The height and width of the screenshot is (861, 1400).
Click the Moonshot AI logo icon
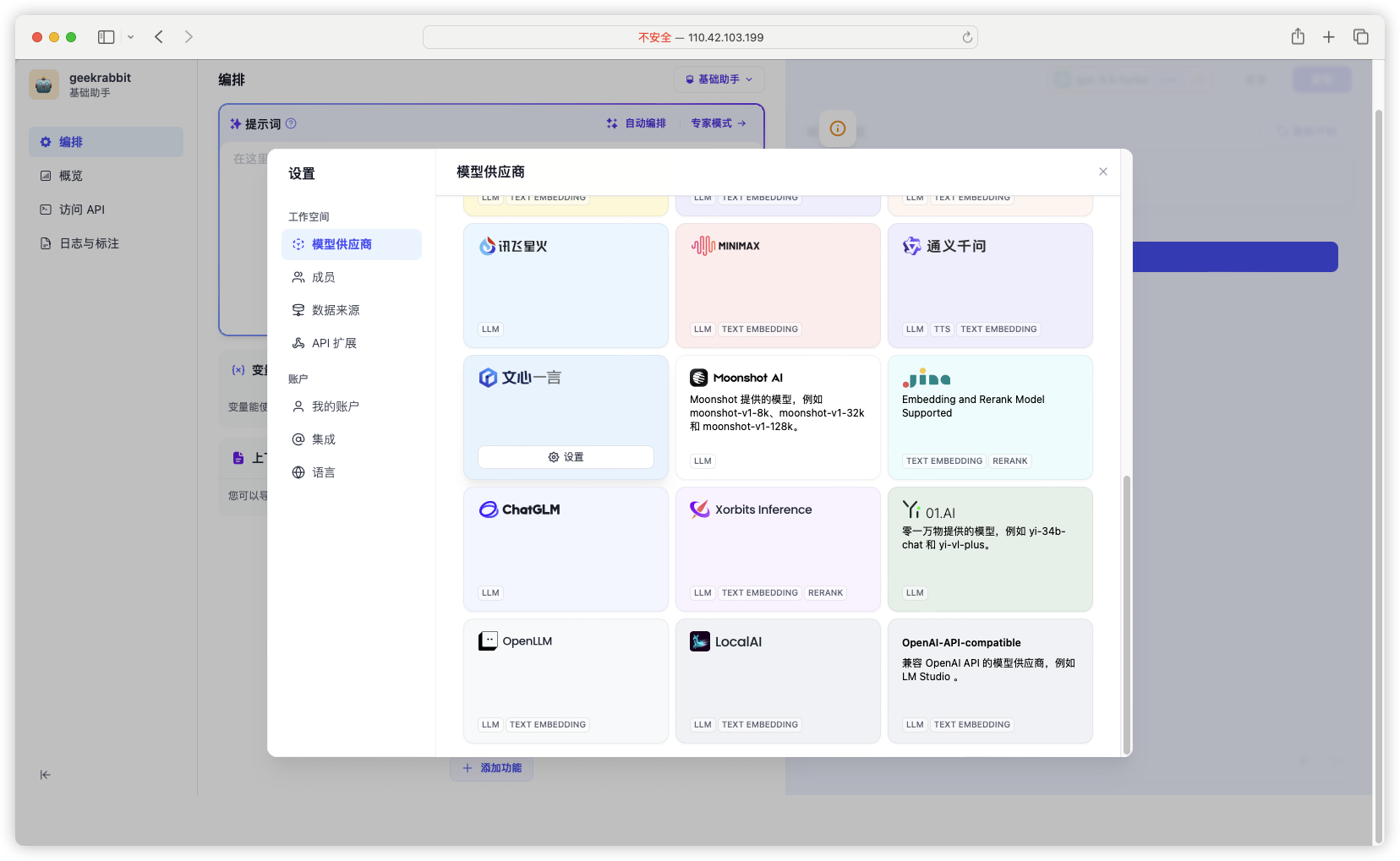(699, 378)
